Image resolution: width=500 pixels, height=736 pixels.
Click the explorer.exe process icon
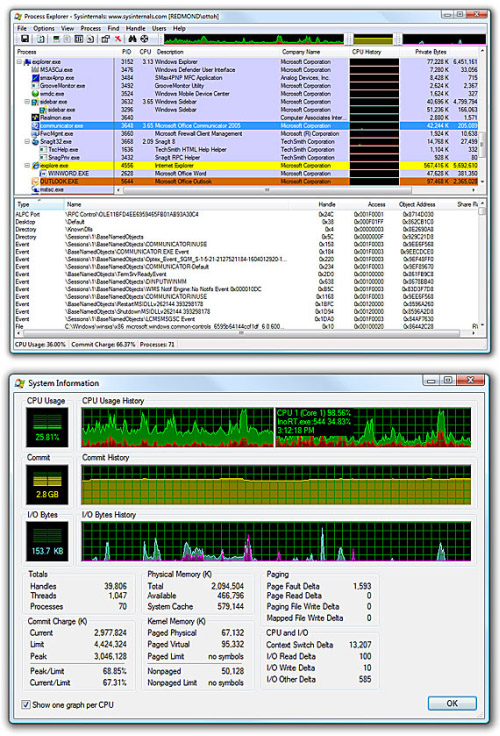coord(27,62)
